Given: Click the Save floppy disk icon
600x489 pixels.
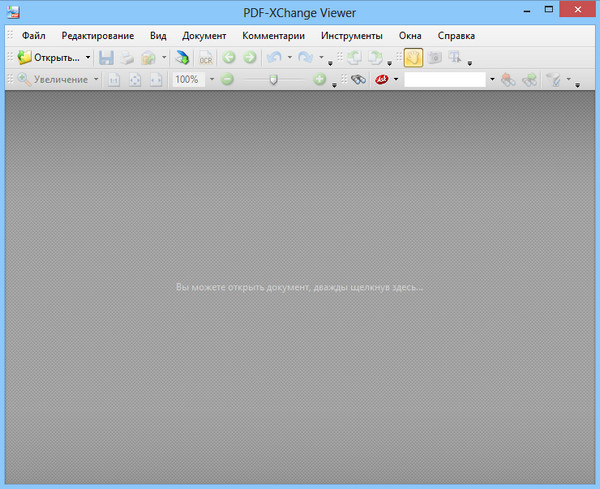Looking at the screenshot, I should coord(106,58).
